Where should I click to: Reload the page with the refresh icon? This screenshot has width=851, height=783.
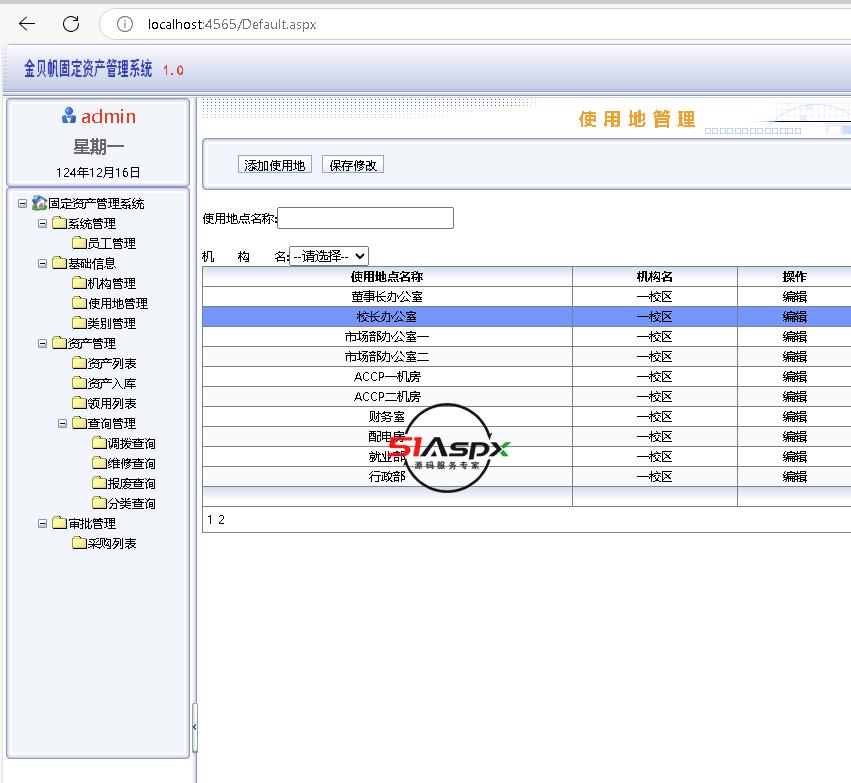[71, 24]
